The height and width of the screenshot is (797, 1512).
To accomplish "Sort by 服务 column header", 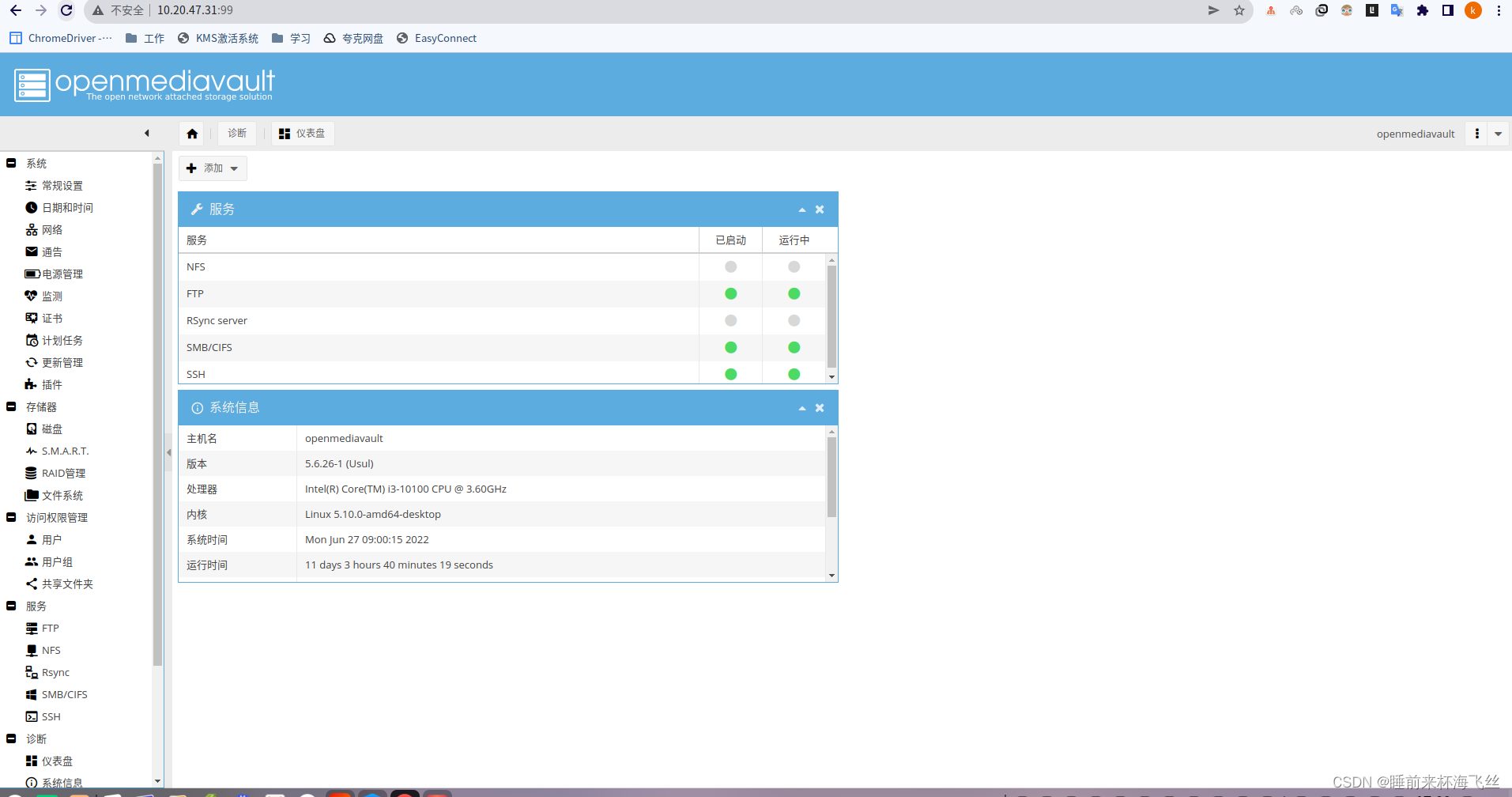I will pyautogui.click(x=439, y=240).
